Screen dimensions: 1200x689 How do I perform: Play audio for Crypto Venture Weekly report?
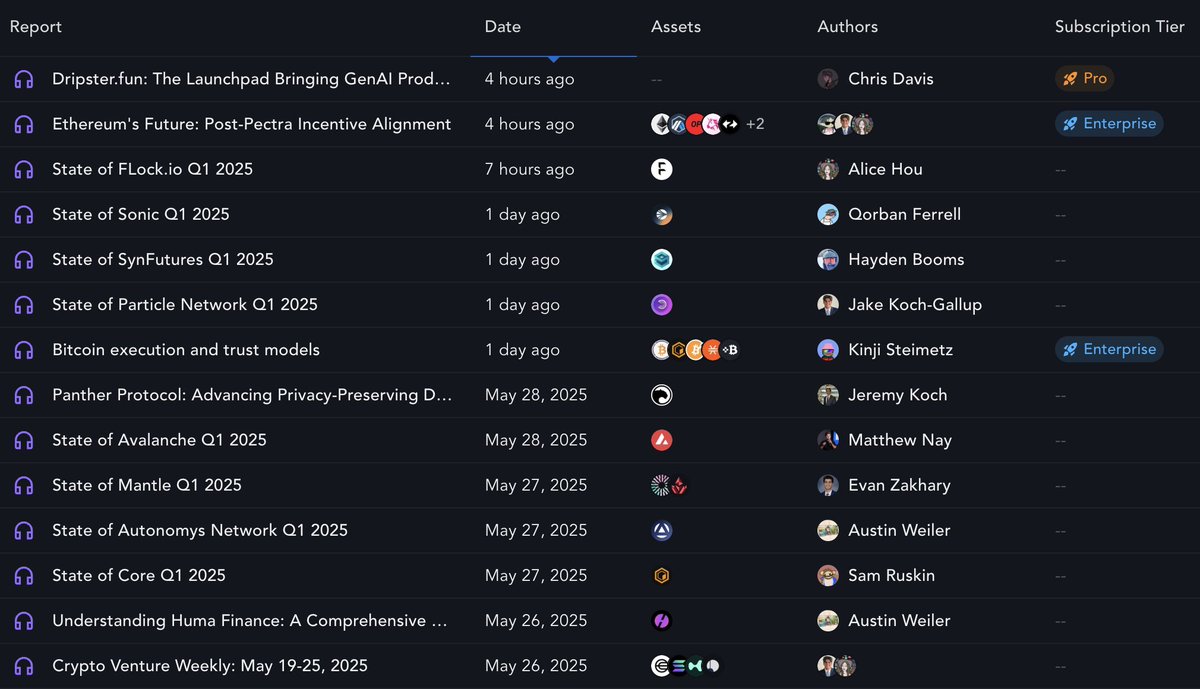tap(24, 665)
